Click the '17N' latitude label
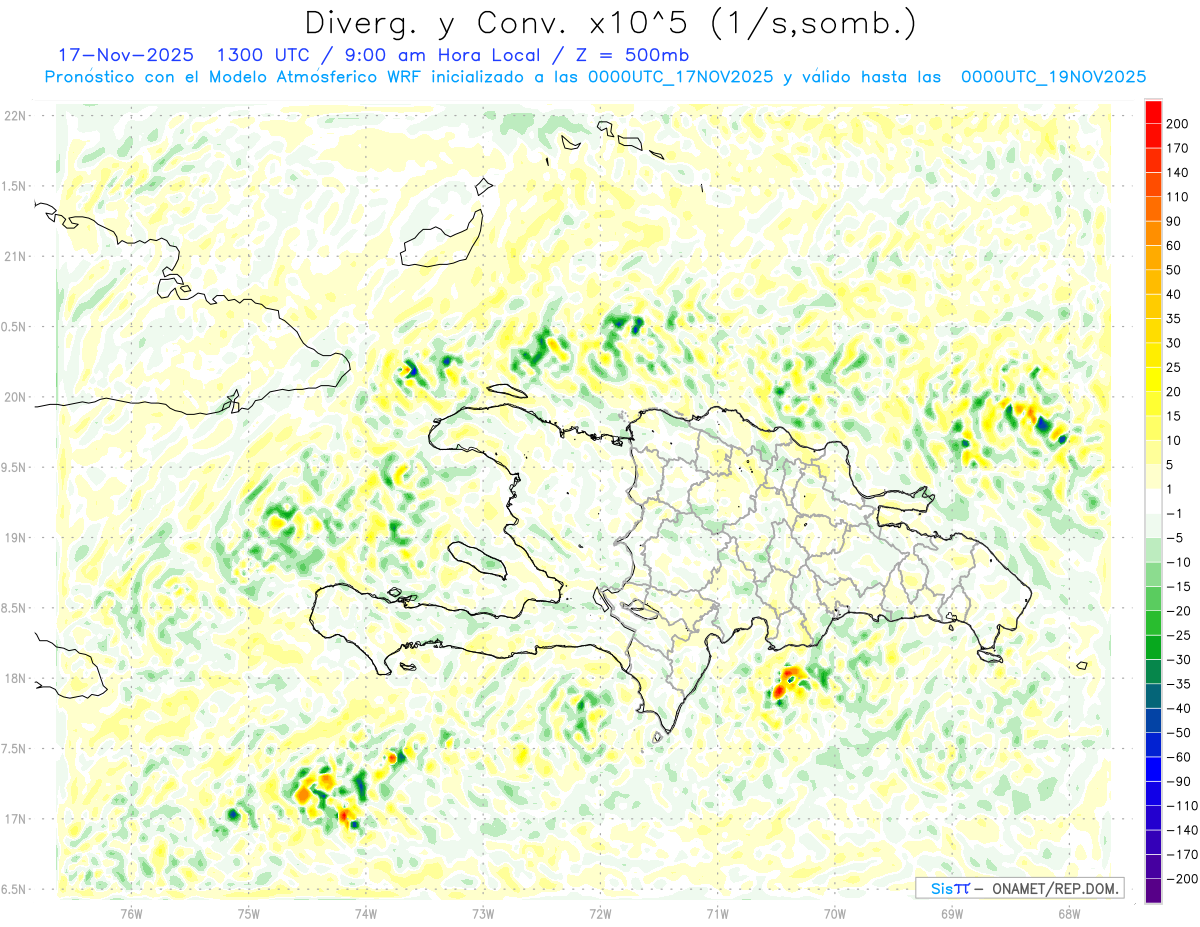The height and width of the screenshot is (927, 1200). (15, 820)
